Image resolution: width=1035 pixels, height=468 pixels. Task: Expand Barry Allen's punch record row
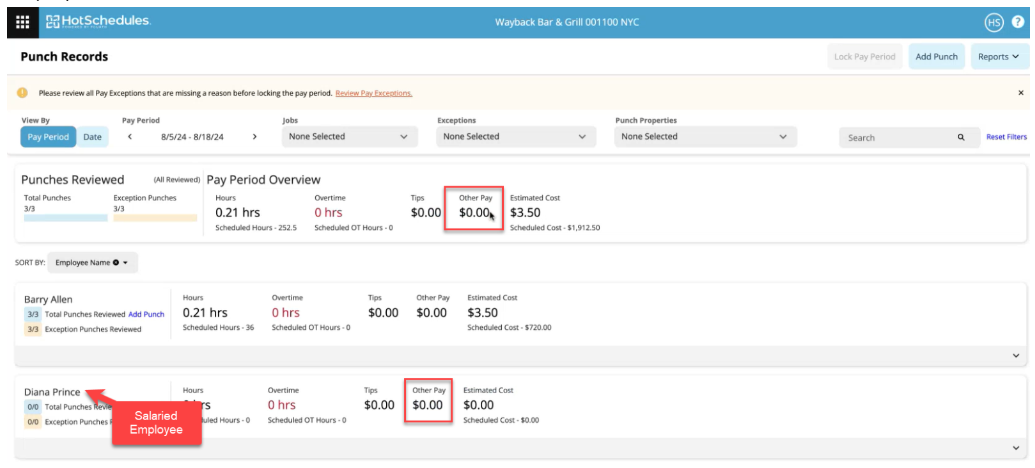[1016, 356]
